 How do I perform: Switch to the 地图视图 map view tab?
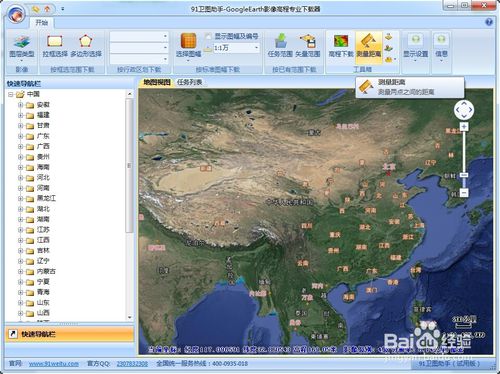[156, 82]
